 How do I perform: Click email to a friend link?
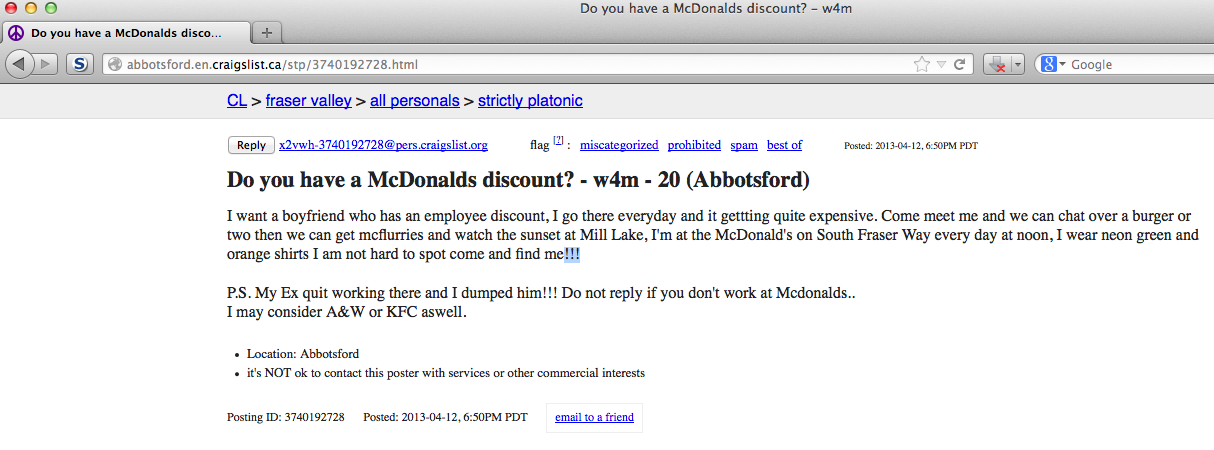(x=594, y=417)
